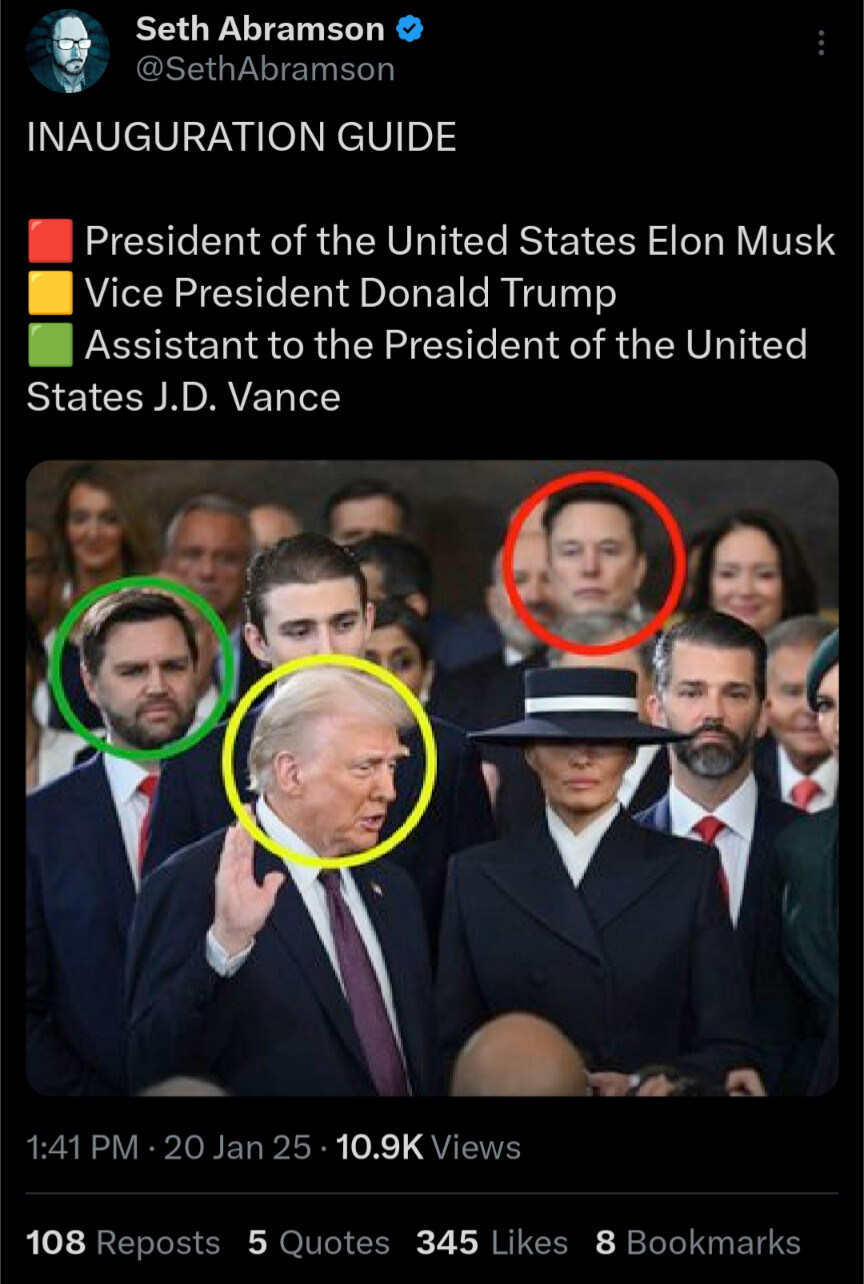This screenshot has height=1284, width=864.
Task: Open the three-dot more options menu
Action: pos(820,43)
